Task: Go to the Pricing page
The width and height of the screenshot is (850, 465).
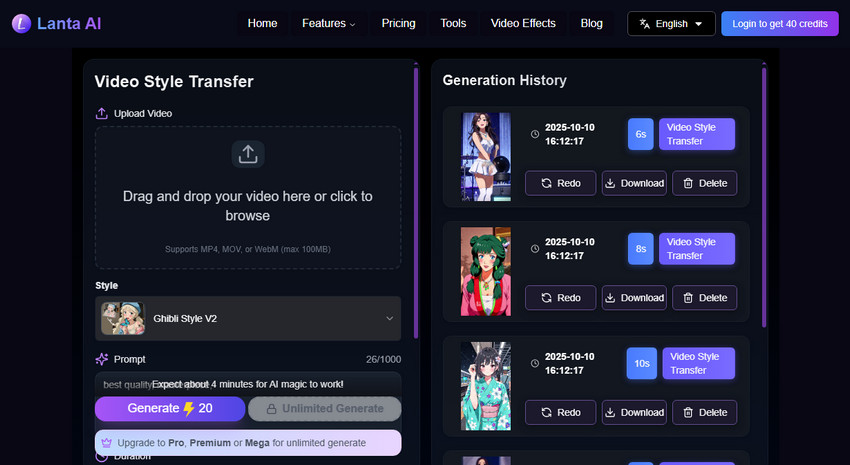Action: pos(398,23)
